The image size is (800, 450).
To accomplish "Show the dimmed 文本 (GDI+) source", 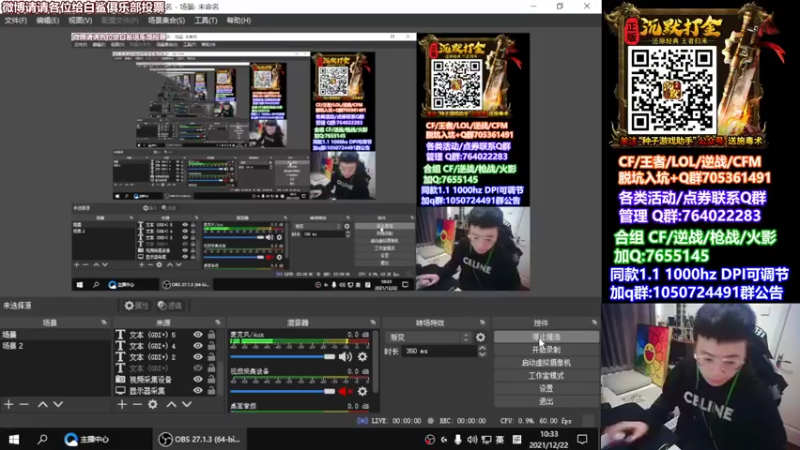I will coord(198,368).
